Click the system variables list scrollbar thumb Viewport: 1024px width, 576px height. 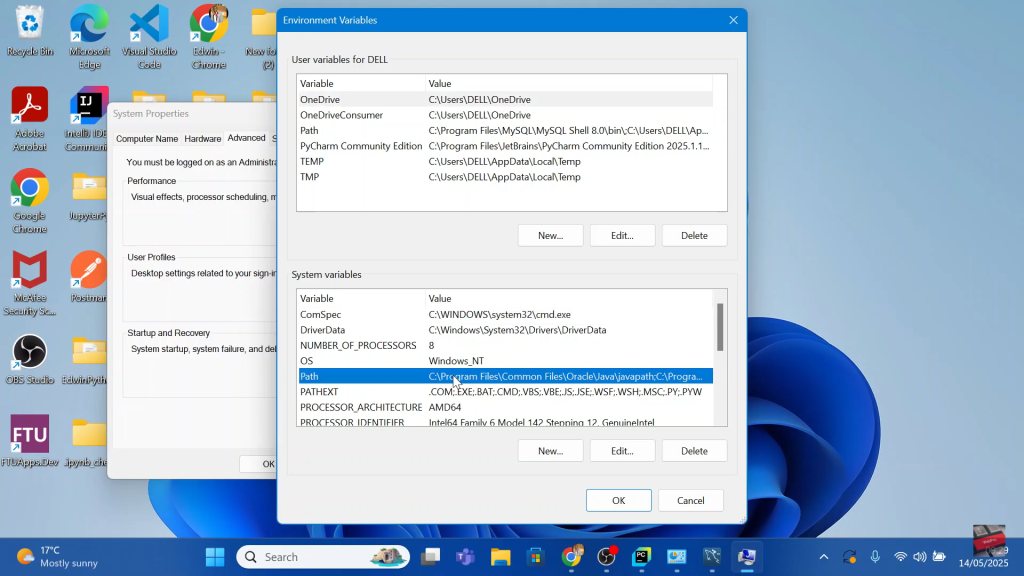click(x=720, y=327)
